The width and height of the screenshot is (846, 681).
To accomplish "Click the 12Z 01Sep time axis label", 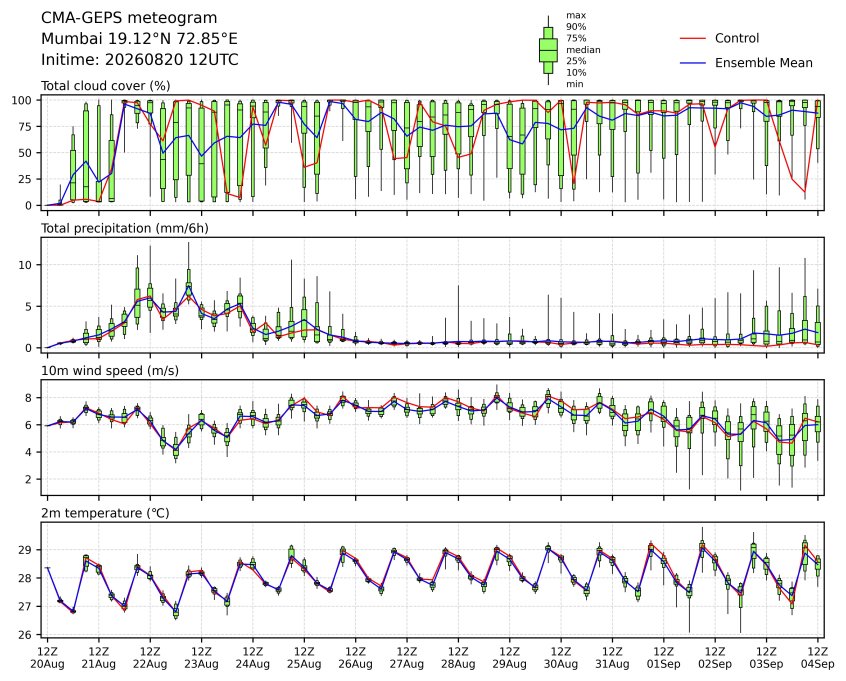I will pyautogui.click(x=664, y=658).
